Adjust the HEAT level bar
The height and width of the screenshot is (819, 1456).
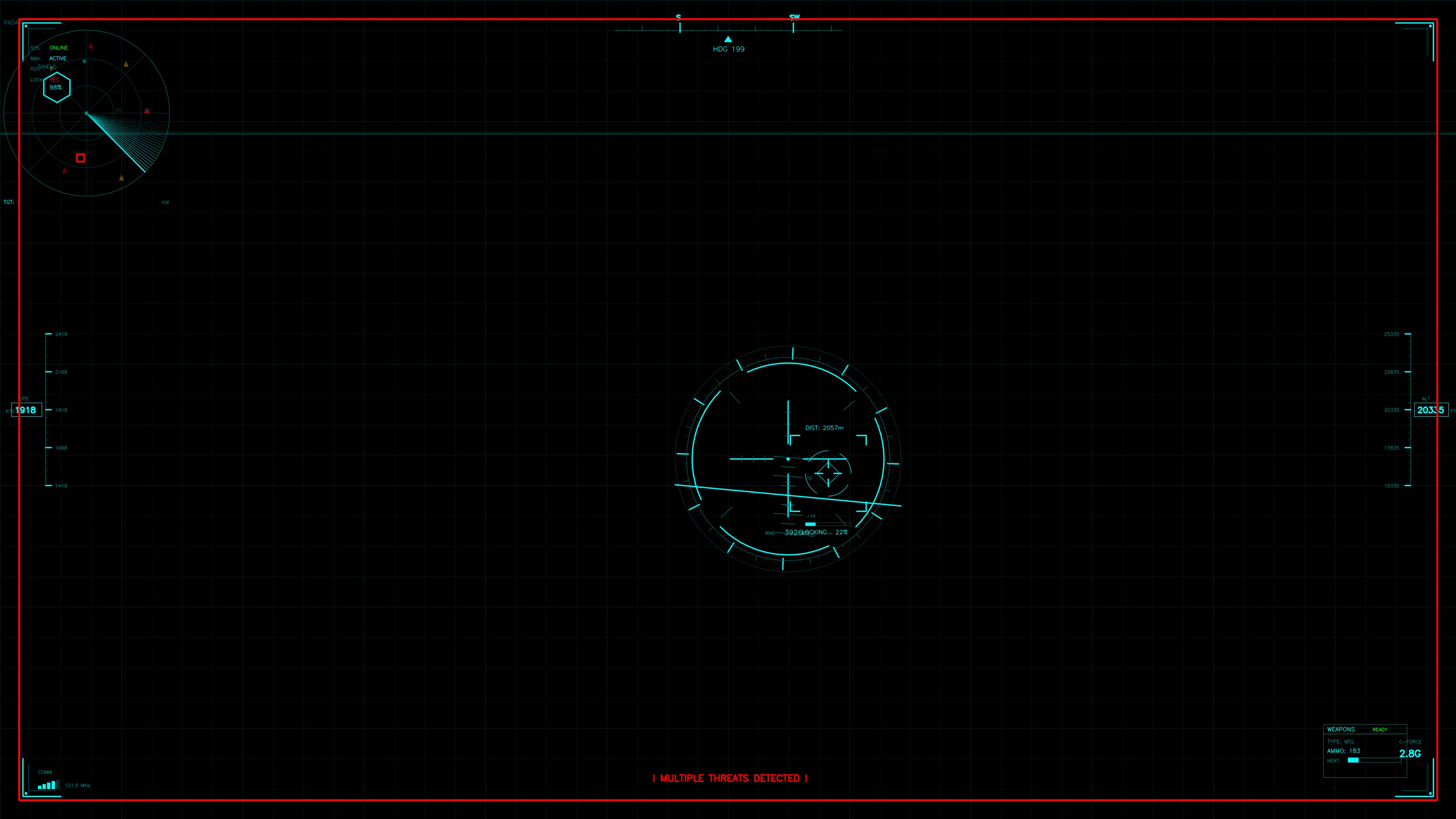[x=1374, y=761]
